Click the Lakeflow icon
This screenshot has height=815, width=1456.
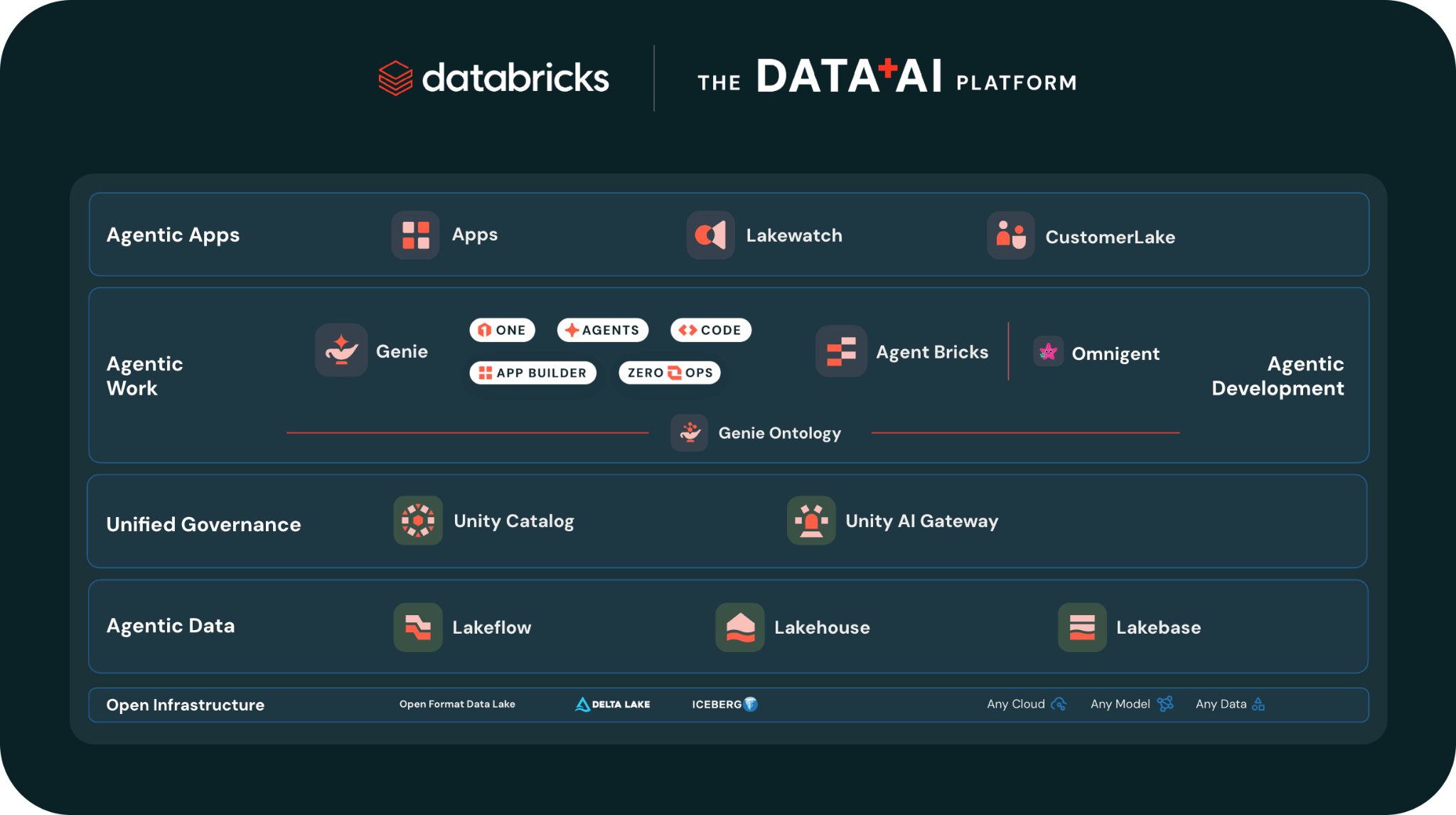coord(418,627)
